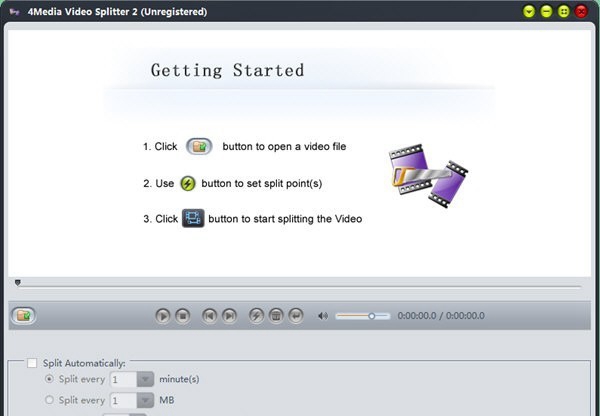
Task: Click the 0:00:00.0 / 0:00:00.0 time display
Action: [x=441, y=316]
